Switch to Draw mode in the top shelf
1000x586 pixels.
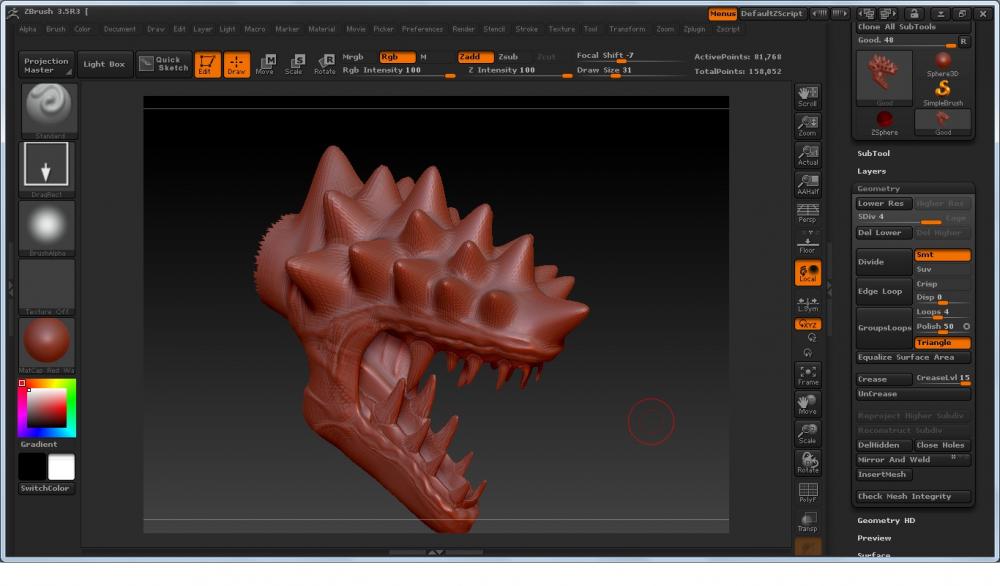(236, 65)
